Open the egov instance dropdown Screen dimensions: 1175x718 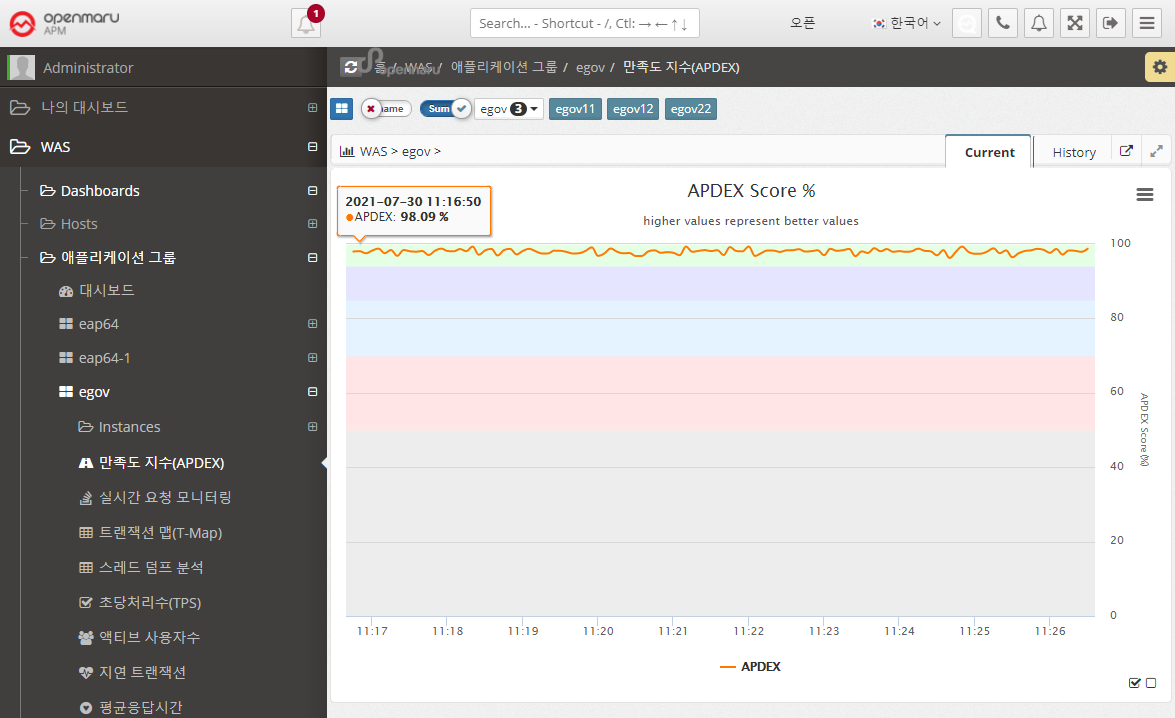[509, 108]
